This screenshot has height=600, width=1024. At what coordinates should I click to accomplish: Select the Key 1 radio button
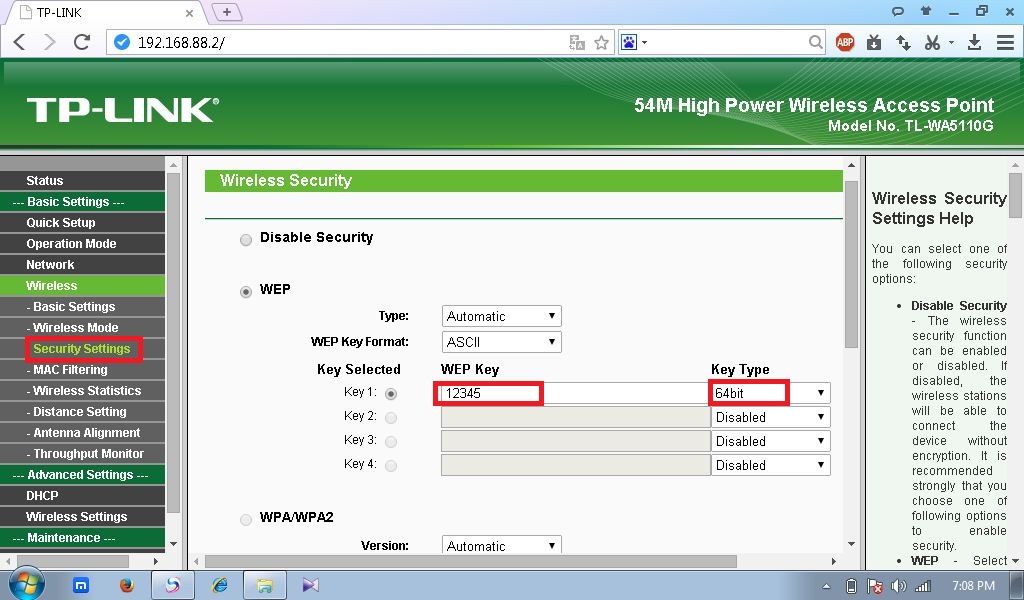[x=391, y=394]
